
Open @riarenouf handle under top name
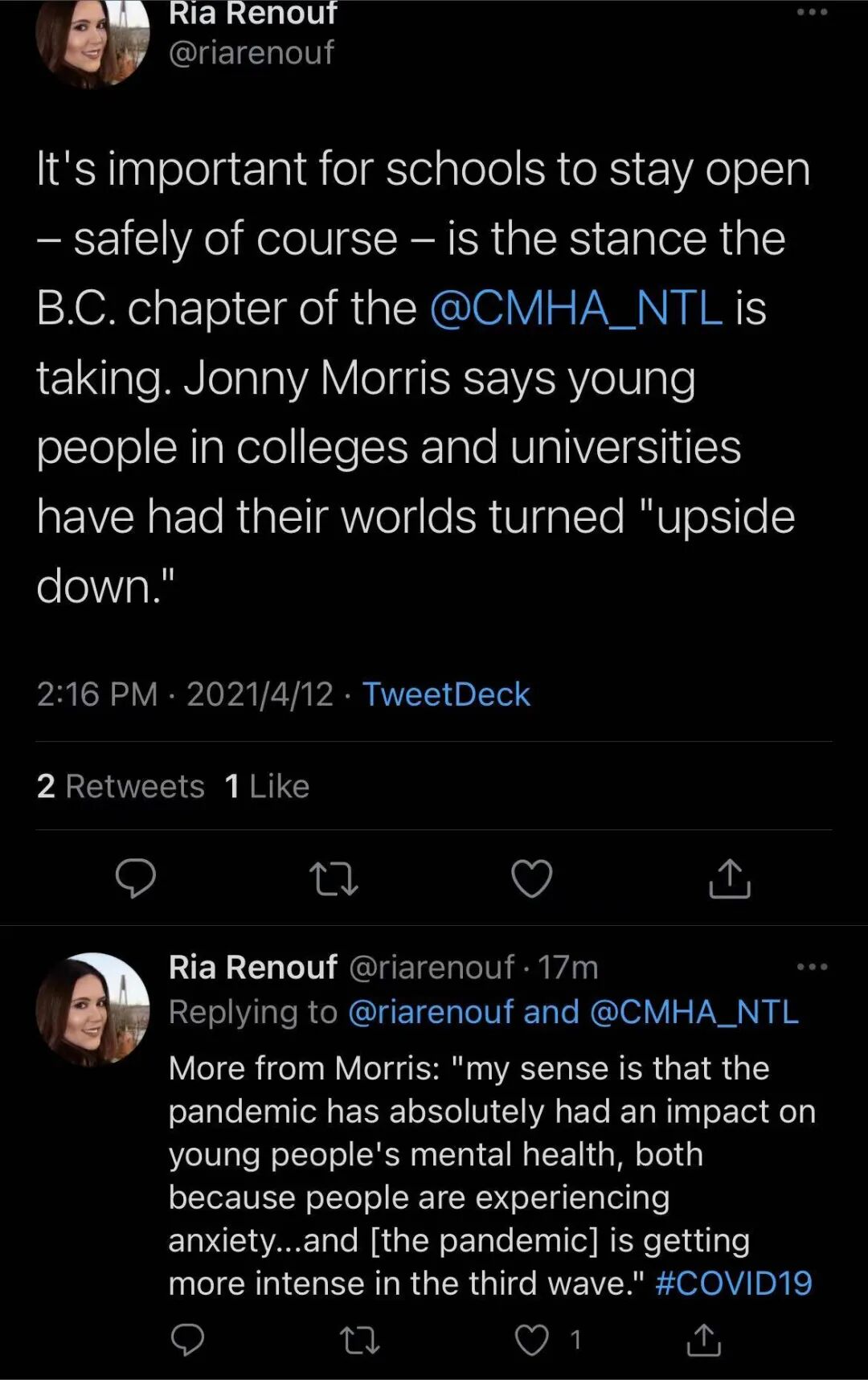pyautogui.click(x=252, y=53)
